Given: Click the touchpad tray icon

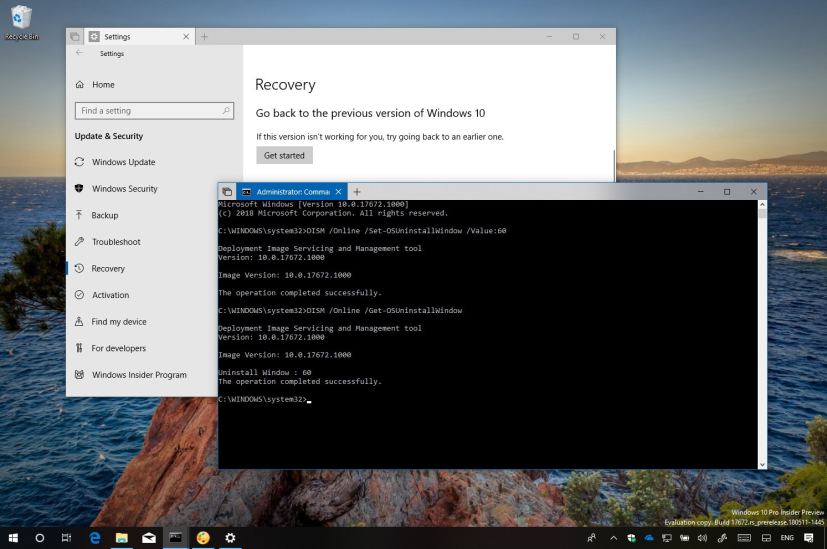Looking at the screenshot, I should (x=766, y=538).
